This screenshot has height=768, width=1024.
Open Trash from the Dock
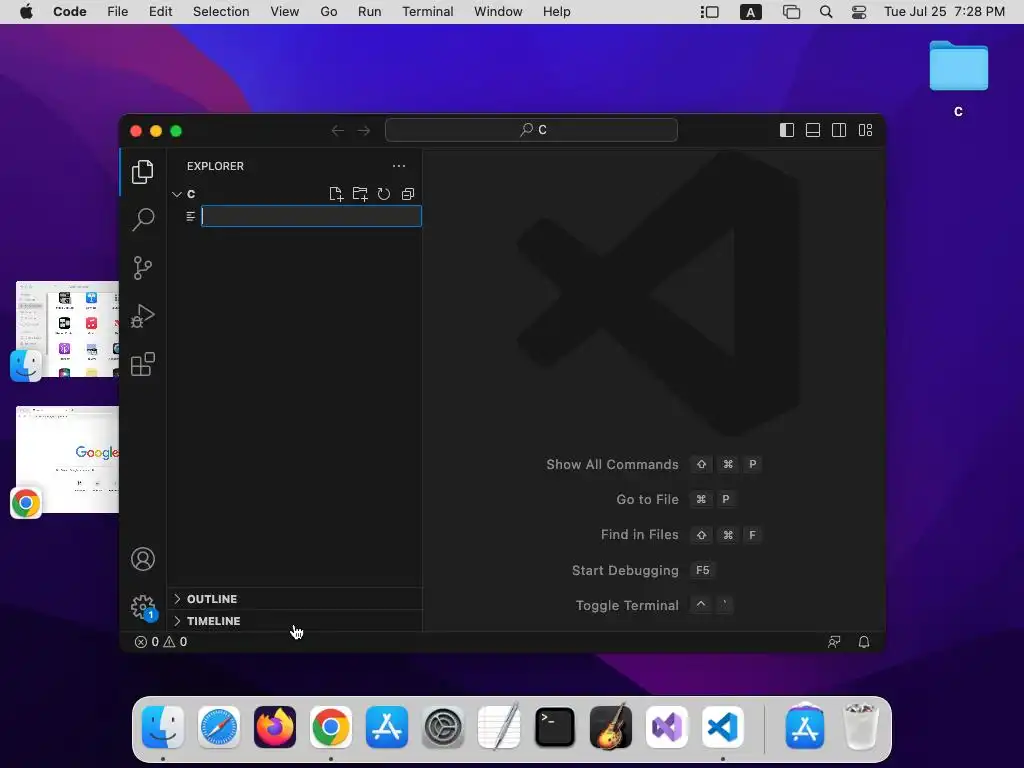[861, 727]
